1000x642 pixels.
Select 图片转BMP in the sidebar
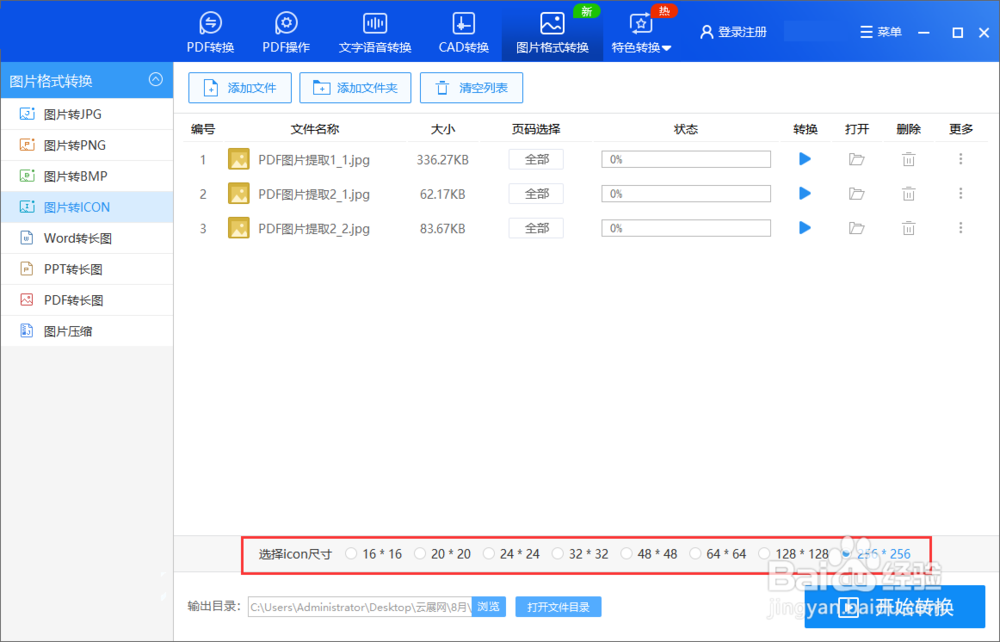(87, 176)
